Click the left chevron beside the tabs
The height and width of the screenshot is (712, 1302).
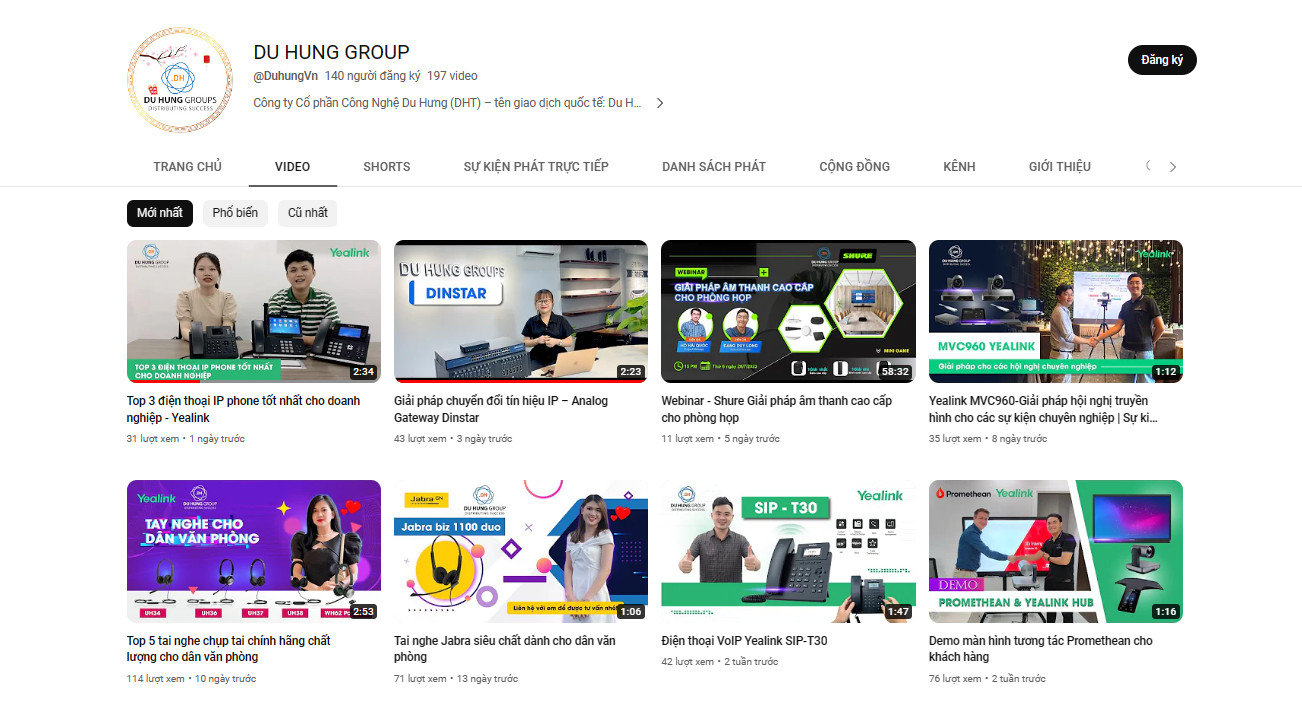point(1147,166)
